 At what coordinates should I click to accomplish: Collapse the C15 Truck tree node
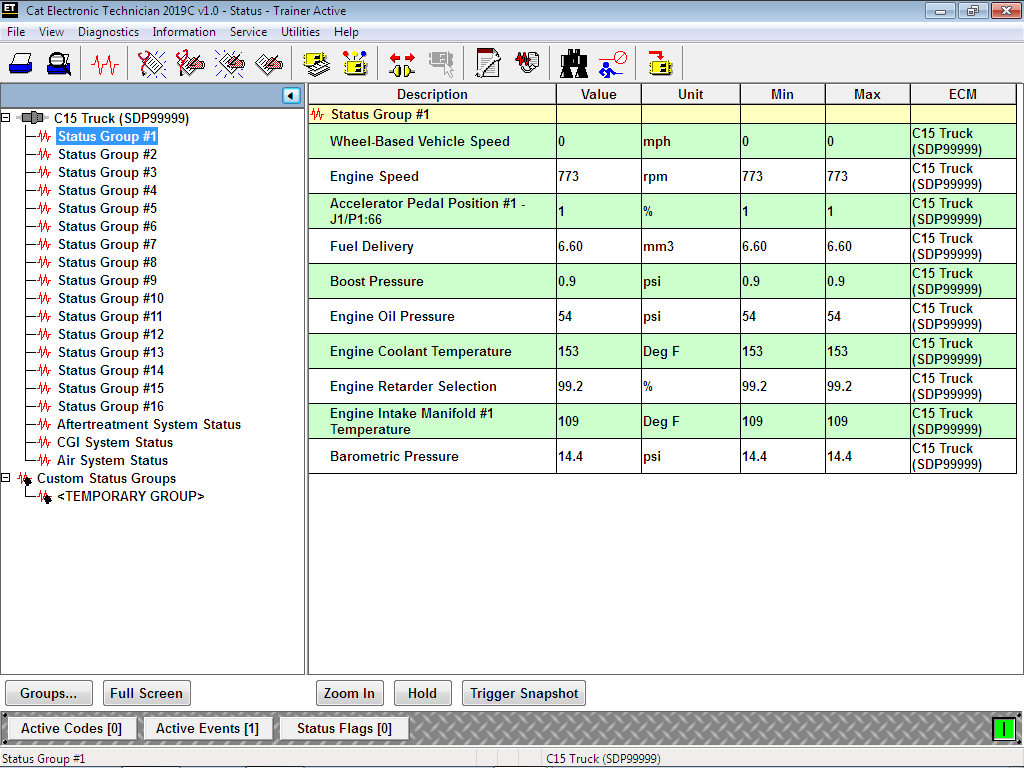(7, 118)
